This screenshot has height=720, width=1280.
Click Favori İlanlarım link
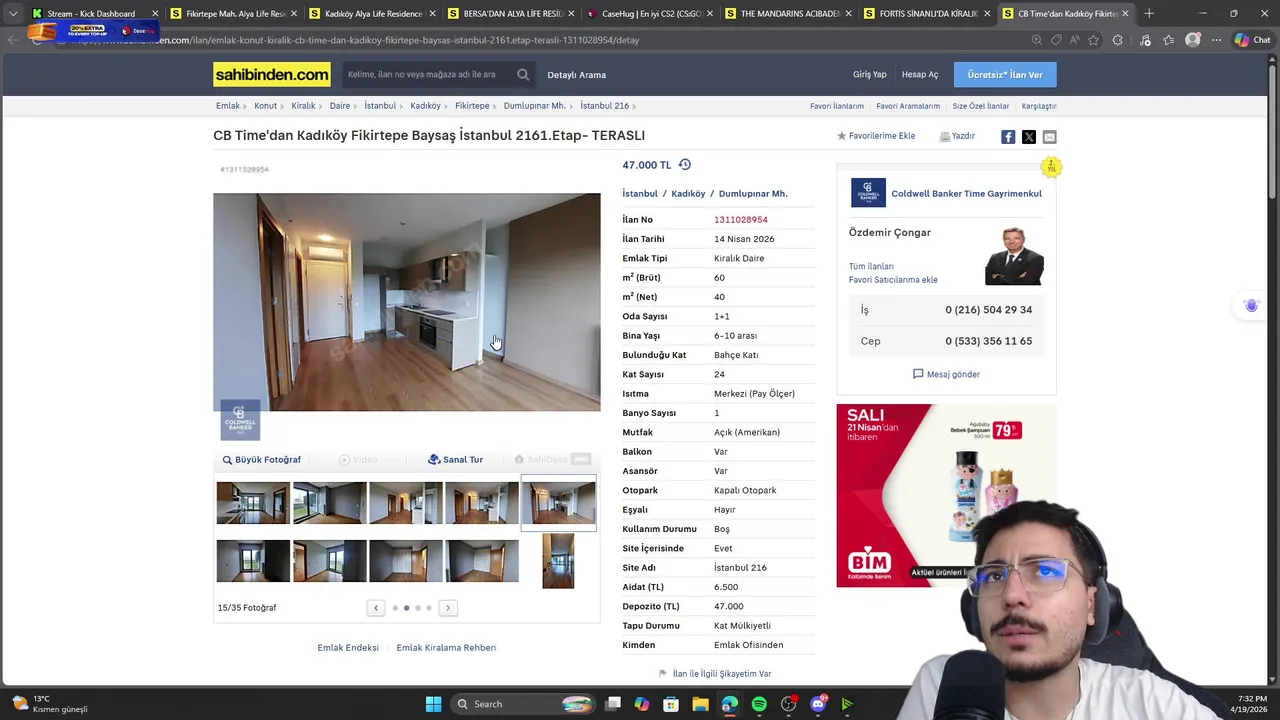837,106
